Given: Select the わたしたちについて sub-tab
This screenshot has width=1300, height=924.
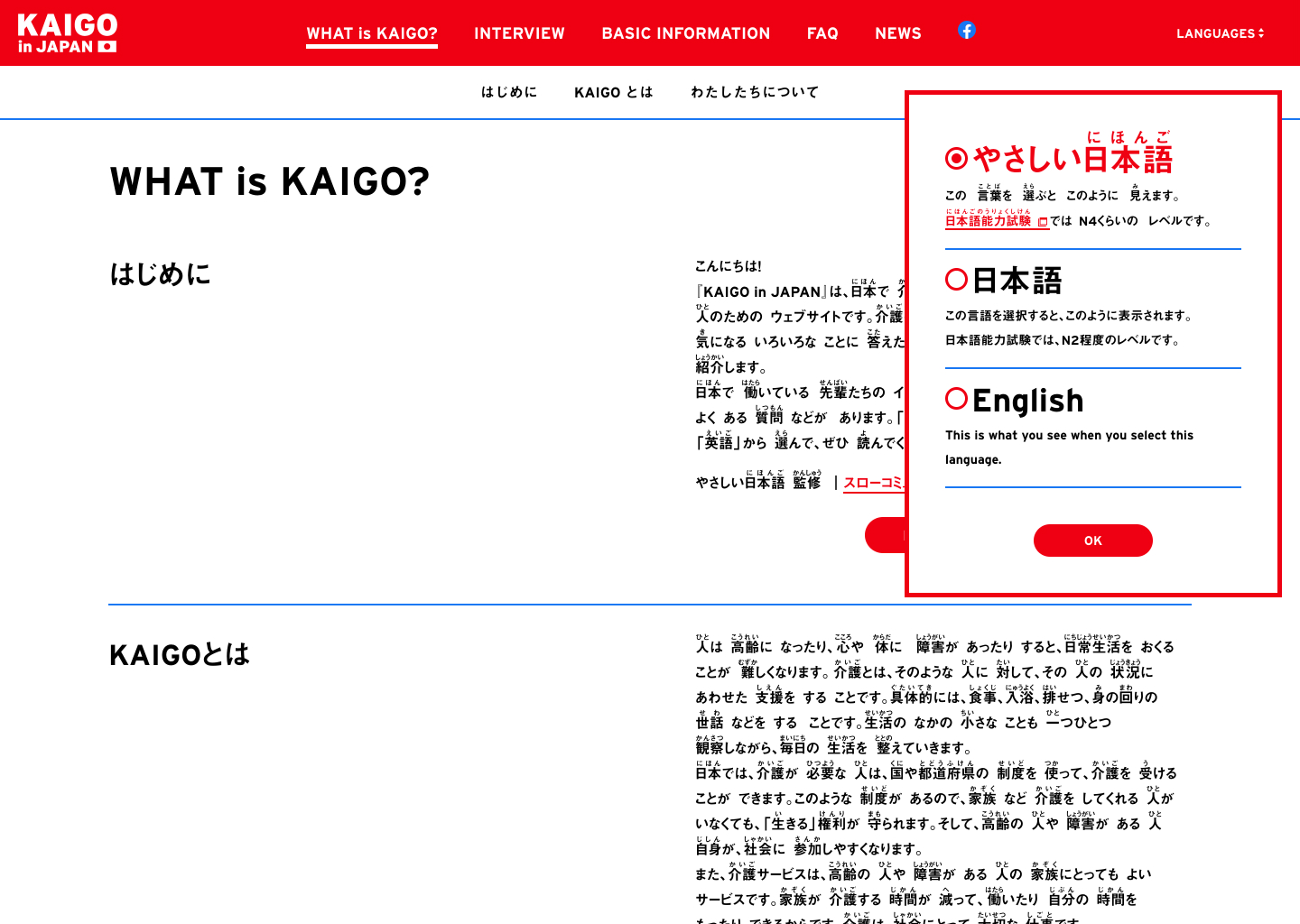Looking at the screenshot, I should click(x=755, y=92).
